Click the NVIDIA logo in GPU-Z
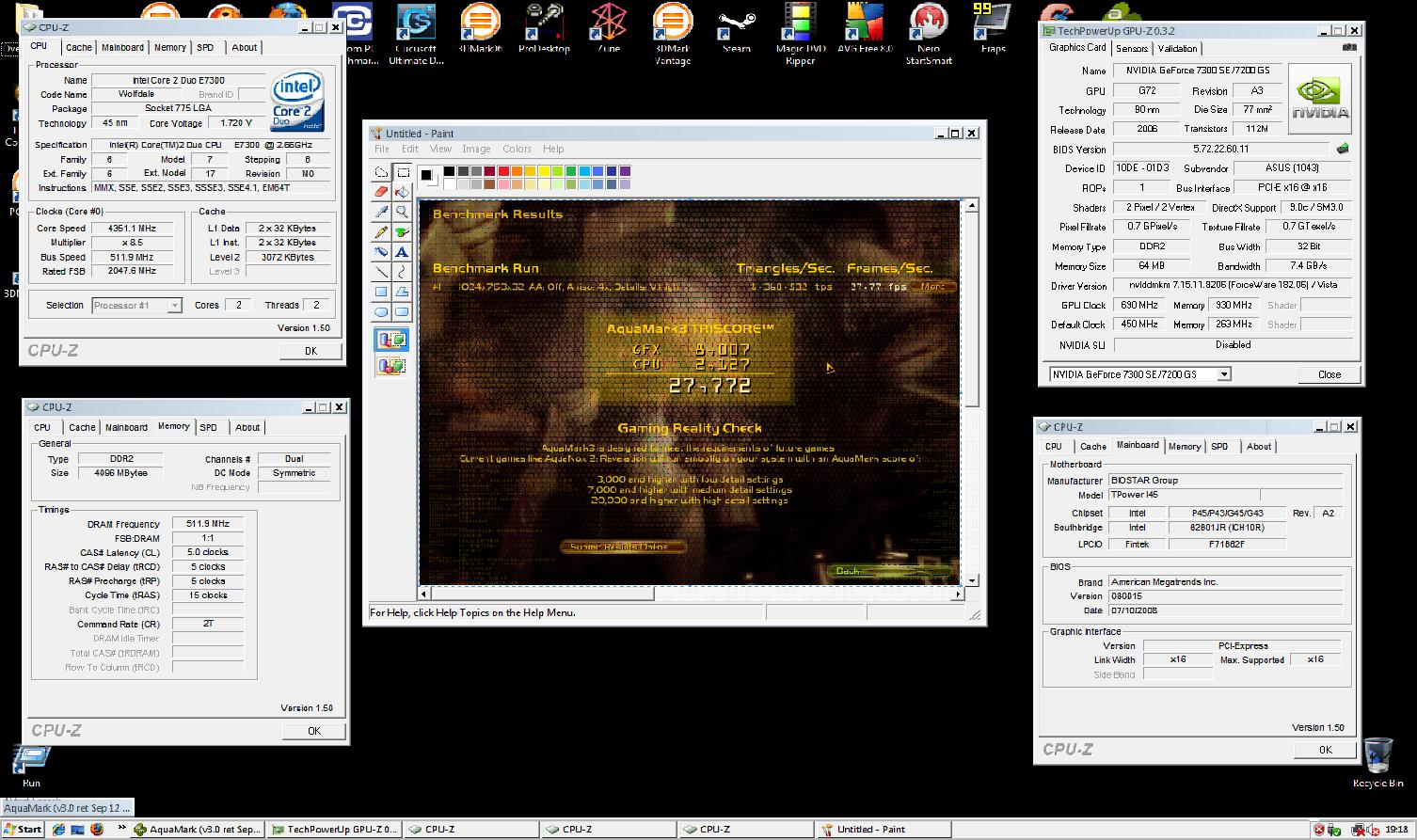Image resolution: width=1417 pixels, height=840 pixels. (1319, 100)
